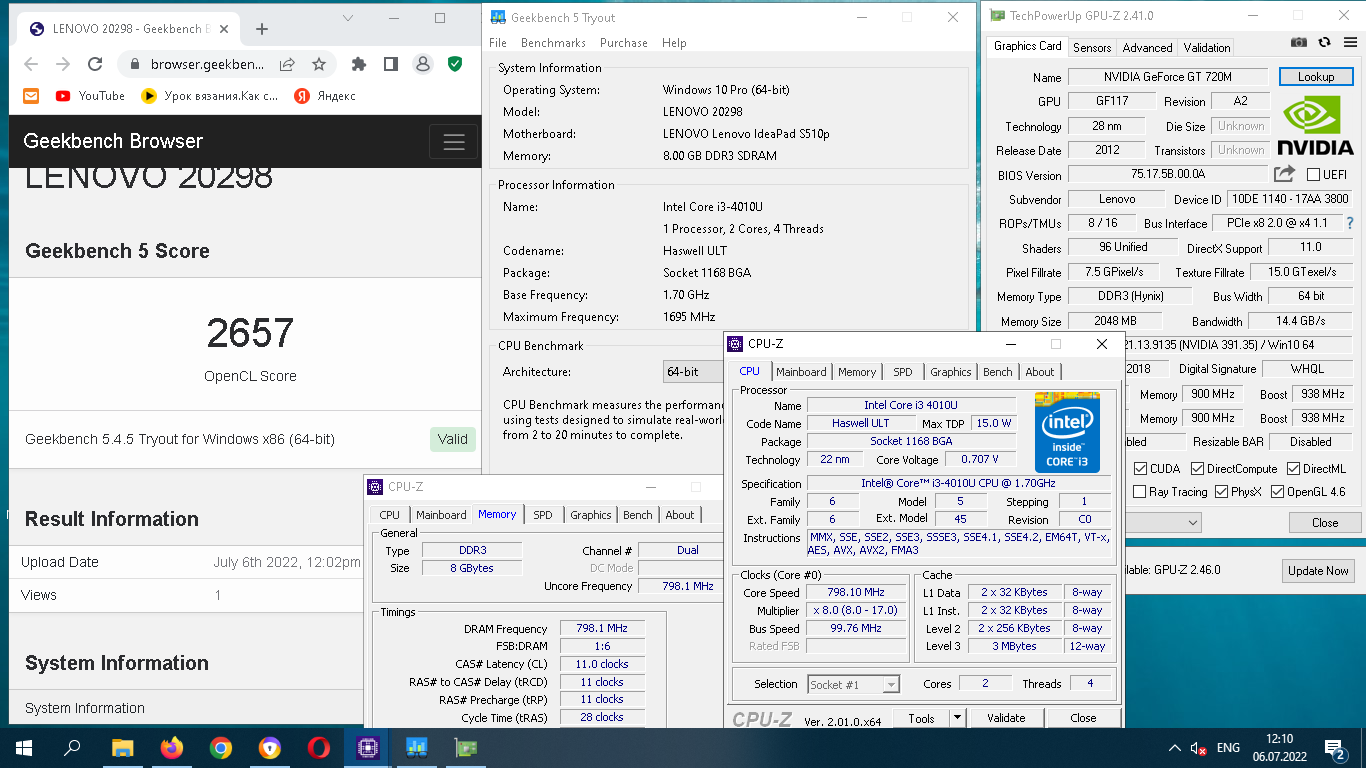1366x768 pixels.
Task: Show hidden system tray icons
Action: 1175,747
